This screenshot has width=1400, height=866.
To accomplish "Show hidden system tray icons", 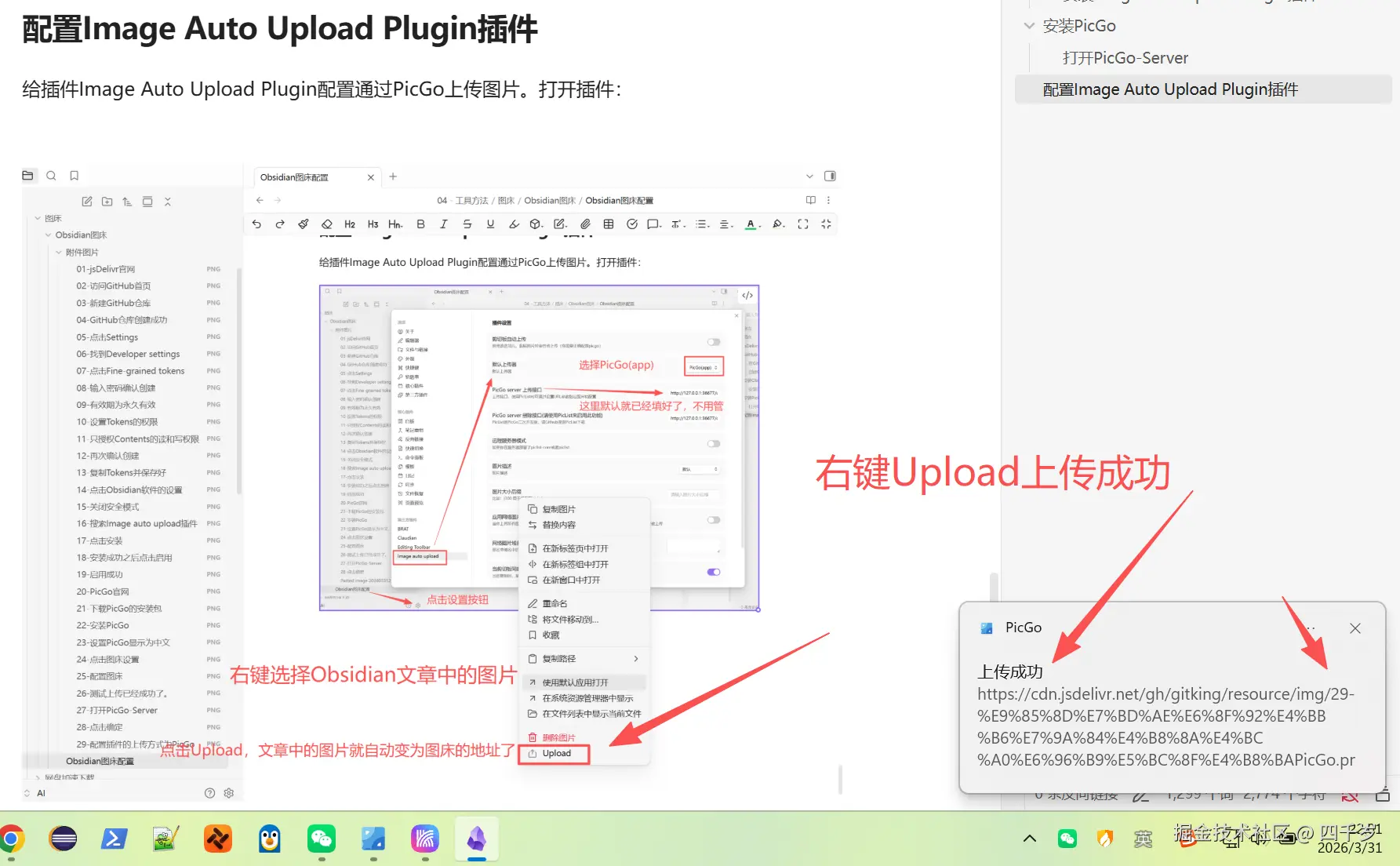I will click(1030, 839).
